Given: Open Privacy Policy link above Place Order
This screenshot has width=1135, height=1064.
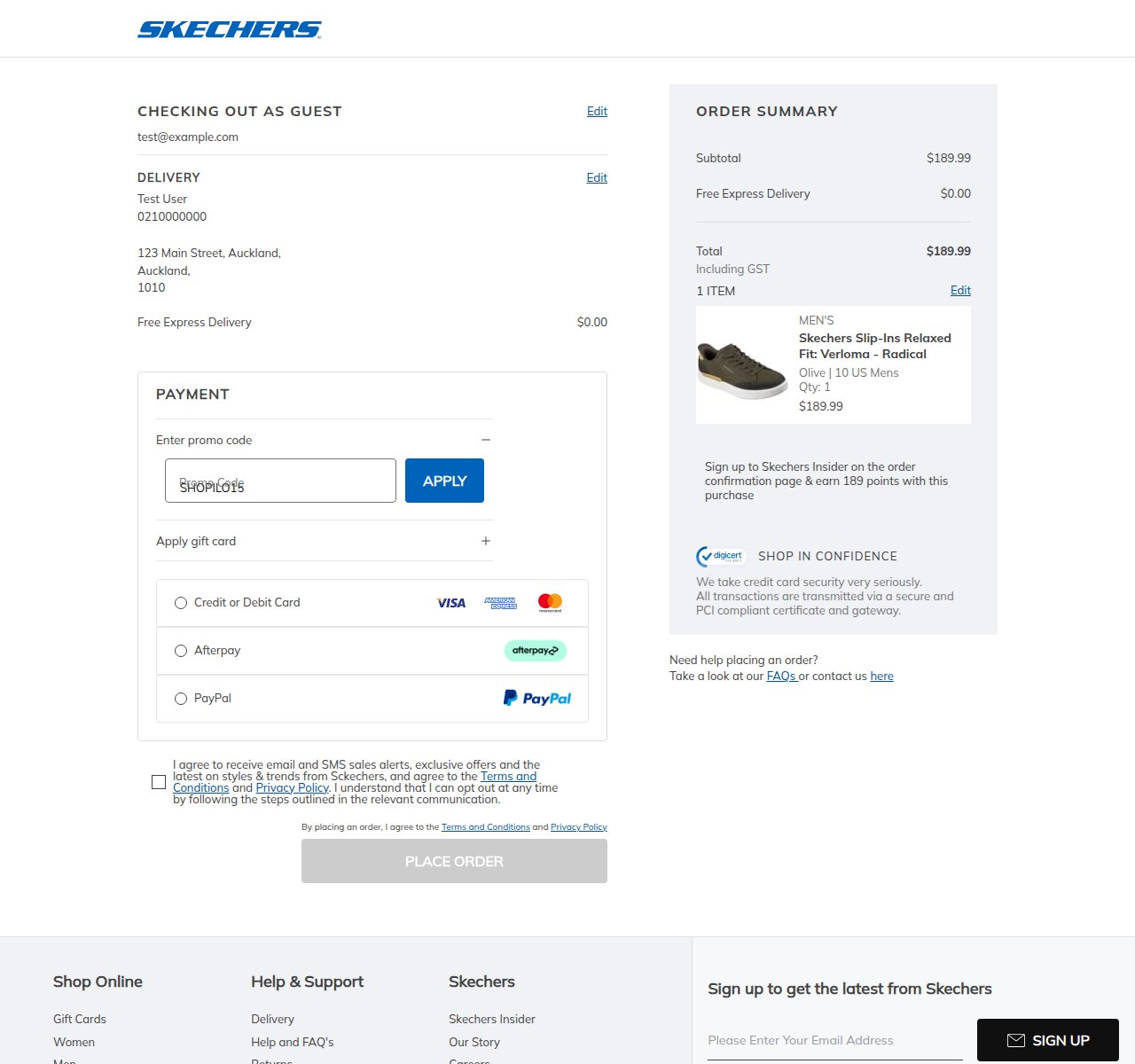Looking at the screenshot, I should click(579, 826).
